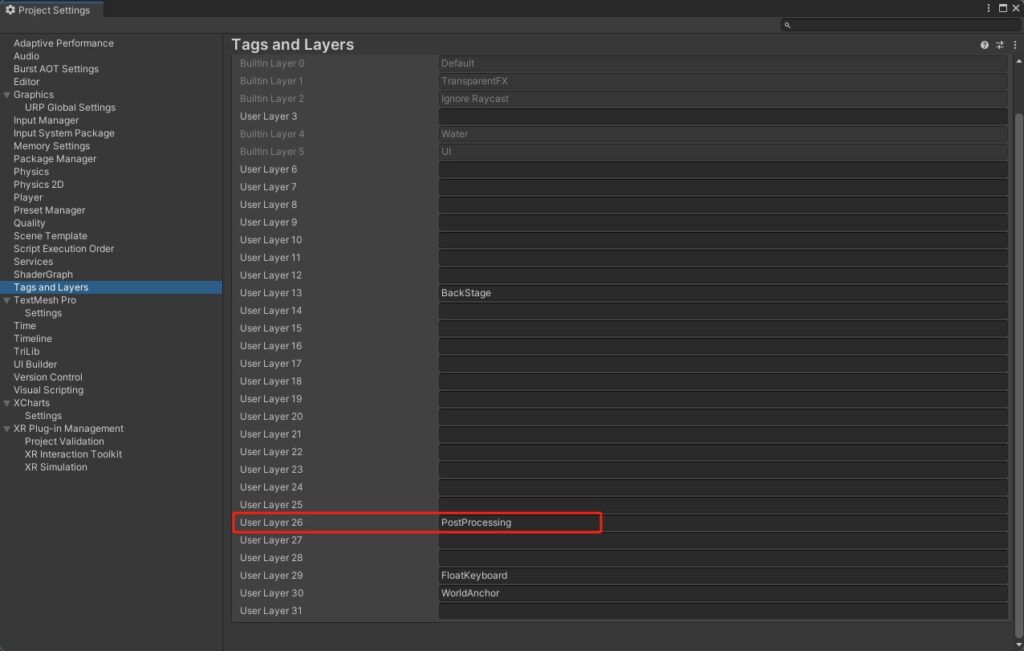
Task: Close the Project Settings window
Action: 1015,9
